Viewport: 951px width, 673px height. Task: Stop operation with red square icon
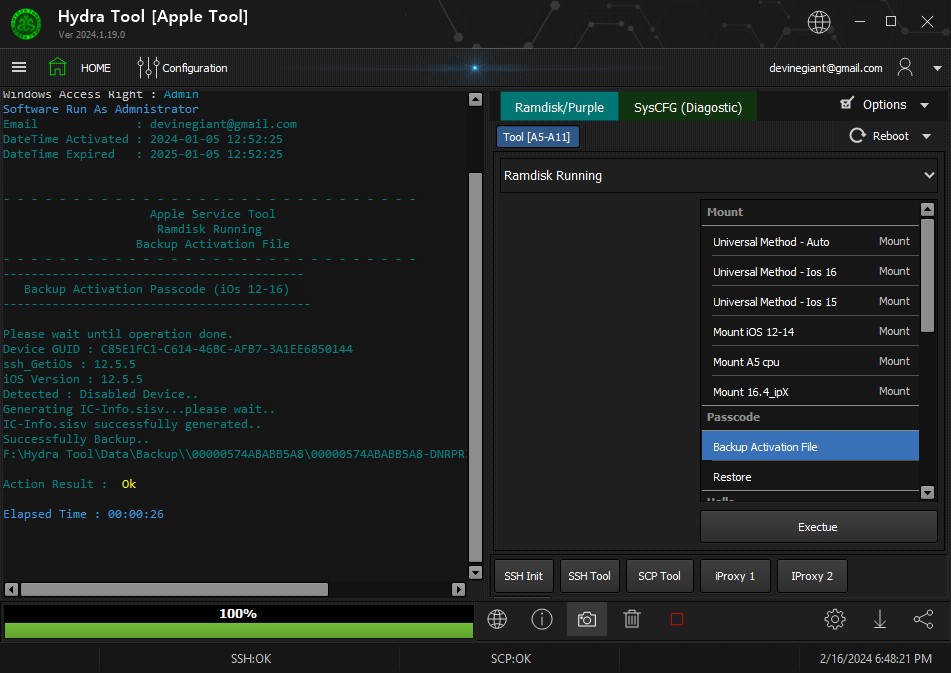(677, 619)
